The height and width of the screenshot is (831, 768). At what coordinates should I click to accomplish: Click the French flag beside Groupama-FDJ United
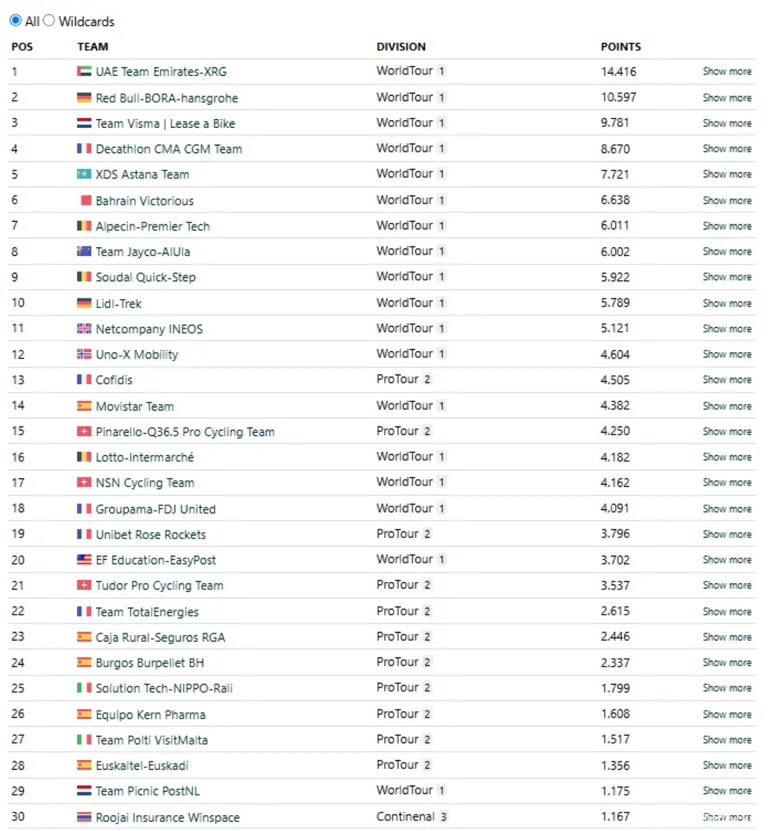pos(84,509)
